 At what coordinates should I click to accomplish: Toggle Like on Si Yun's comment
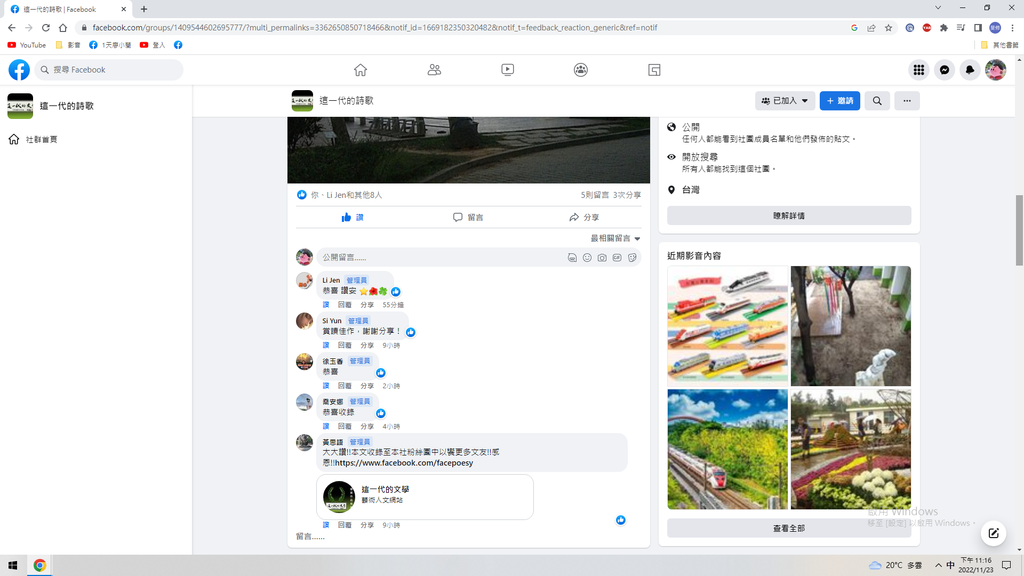326,345
